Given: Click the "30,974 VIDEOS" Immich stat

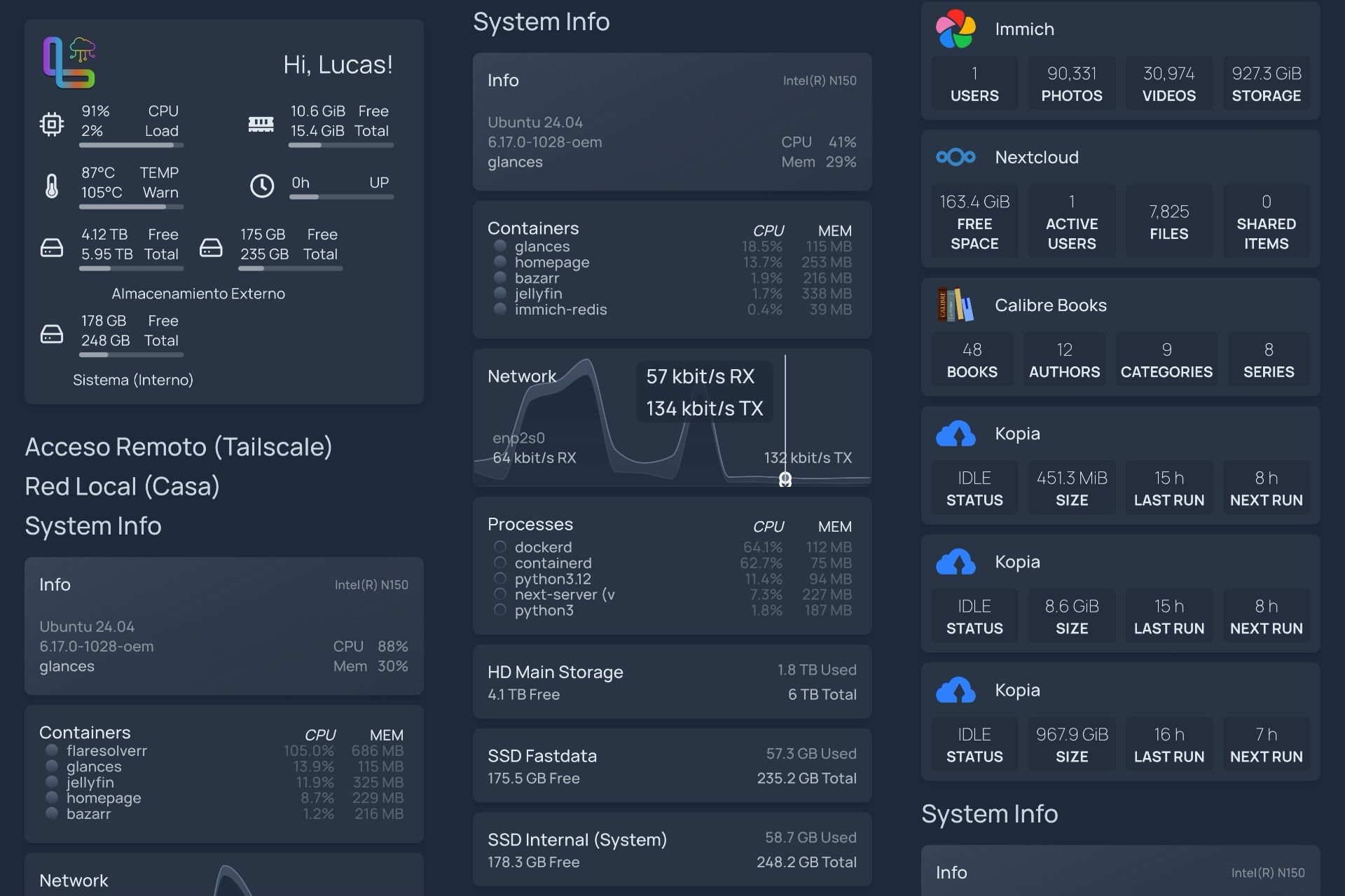Looking at the screenshot, I should point(1169,83).
